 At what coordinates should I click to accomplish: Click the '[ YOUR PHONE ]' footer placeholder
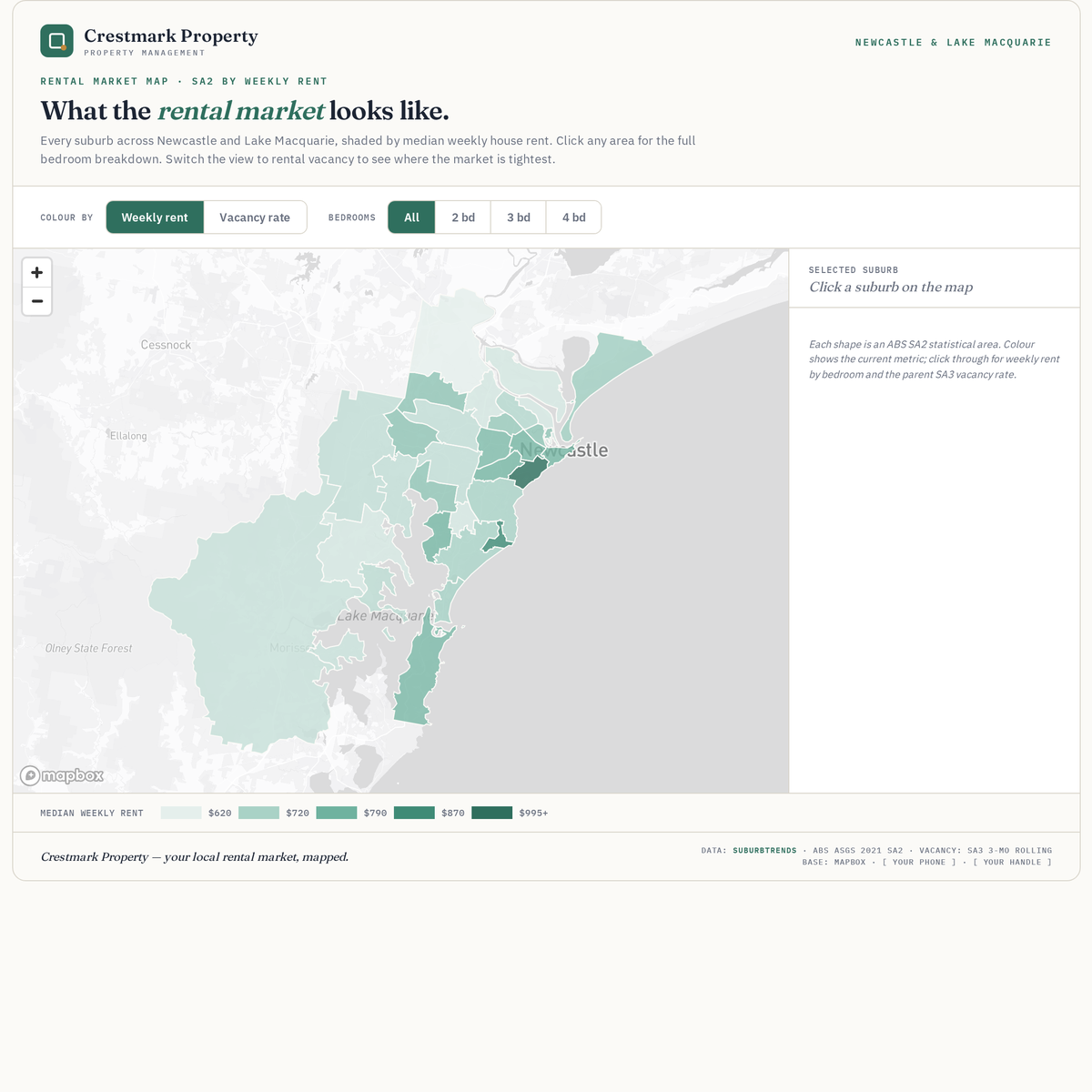[919, 862]
